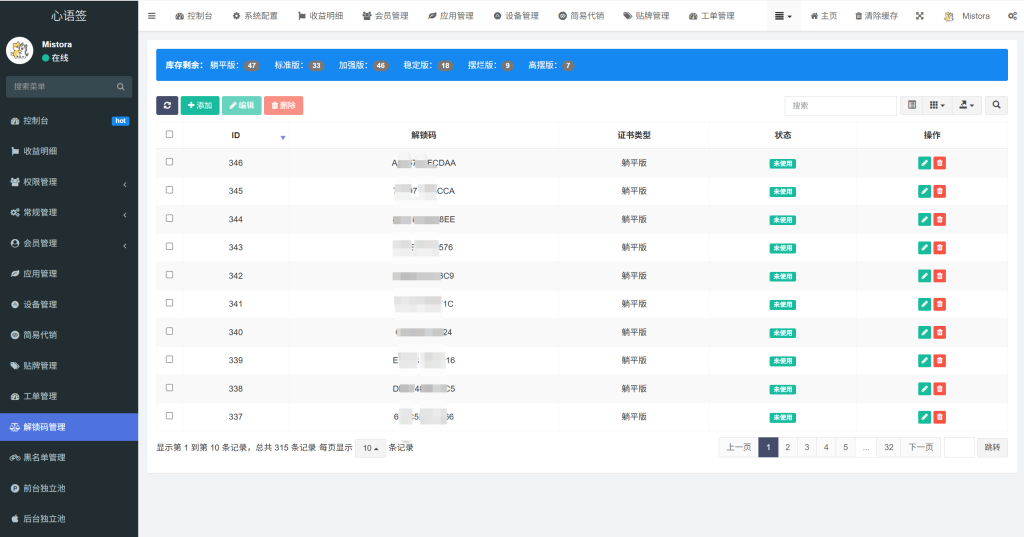
Task: Edit row 338 with green pencil icon
Action: click(924, 389)
